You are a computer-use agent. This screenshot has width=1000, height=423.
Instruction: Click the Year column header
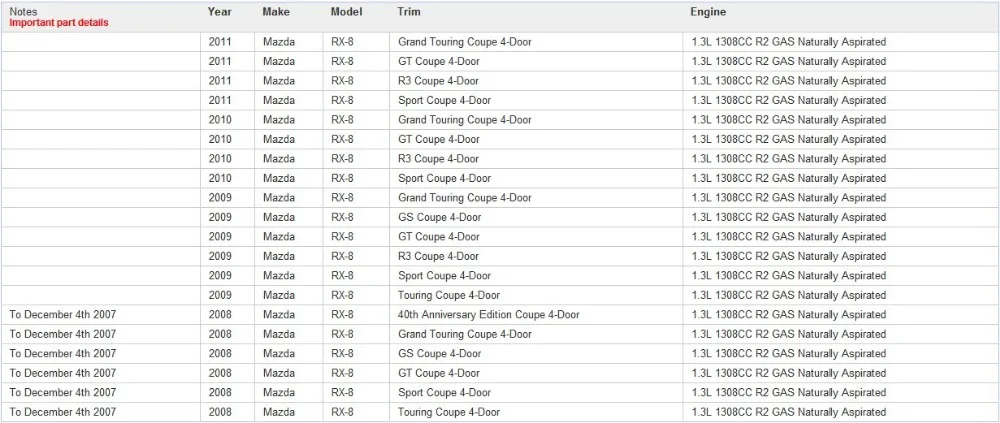(x=219, y=12)
